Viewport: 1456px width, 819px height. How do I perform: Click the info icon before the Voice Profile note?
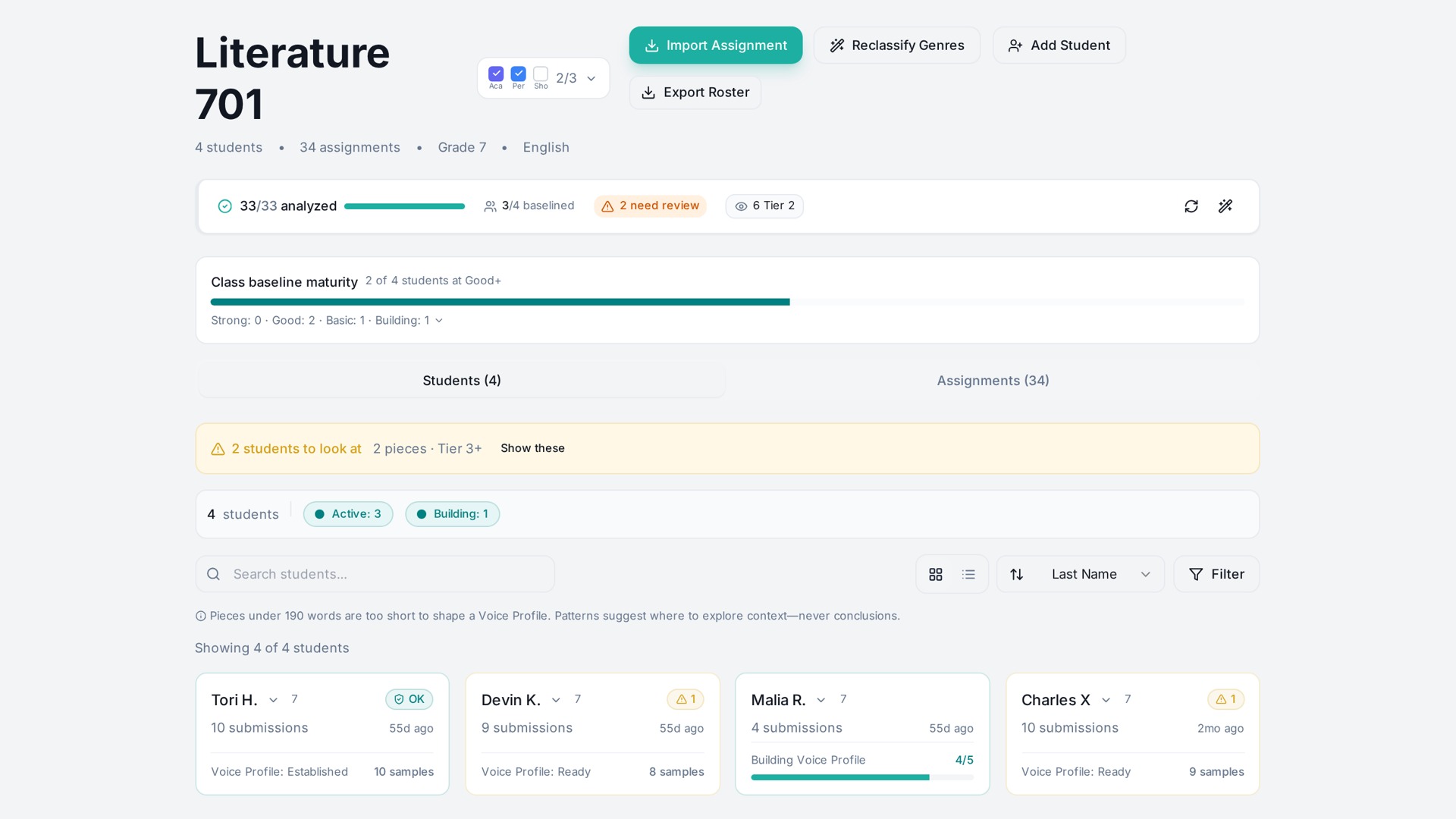click(x=201, y=617)
